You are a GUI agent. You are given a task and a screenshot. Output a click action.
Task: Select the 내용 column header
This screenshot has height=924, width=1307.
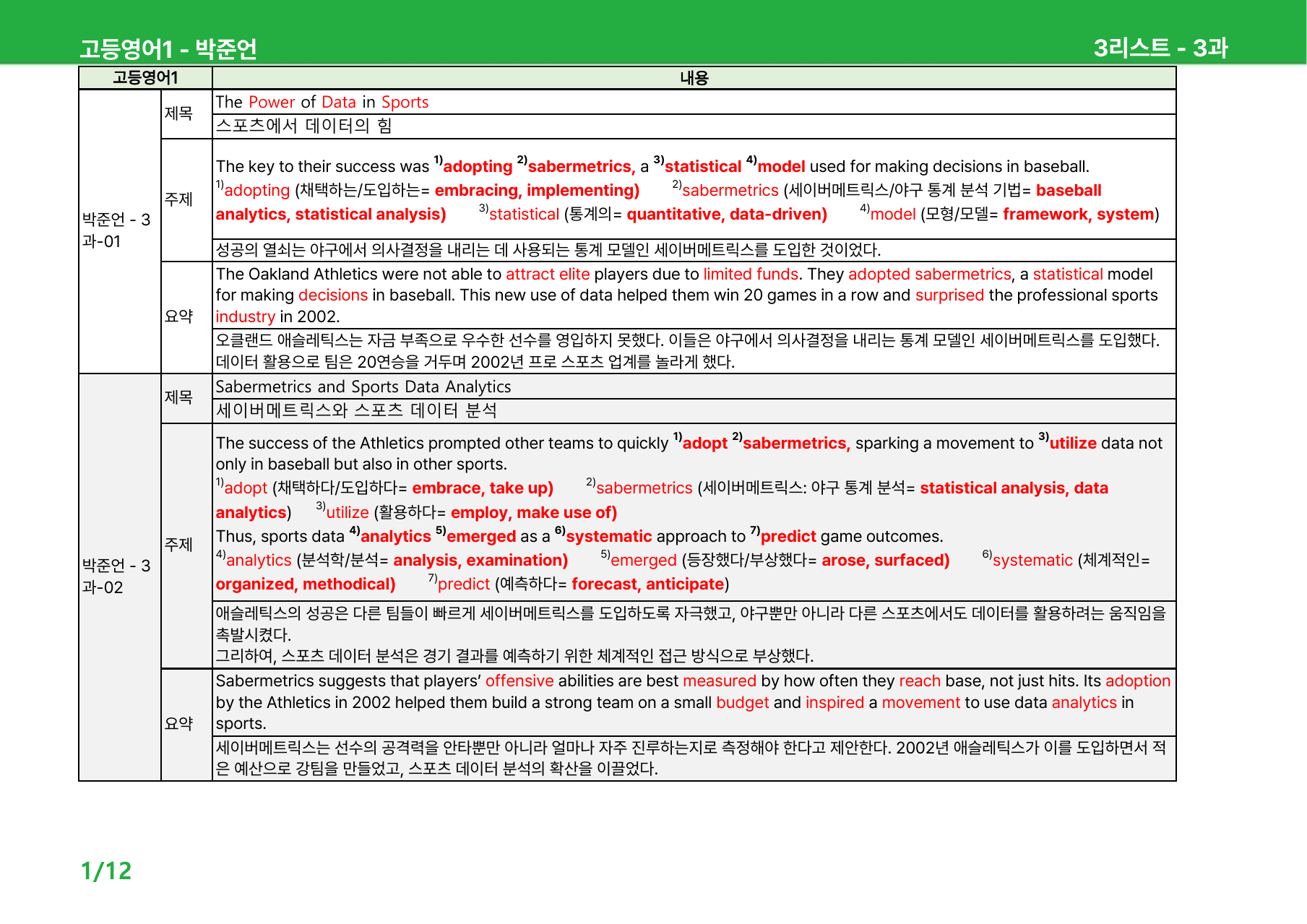coord(694,78)
